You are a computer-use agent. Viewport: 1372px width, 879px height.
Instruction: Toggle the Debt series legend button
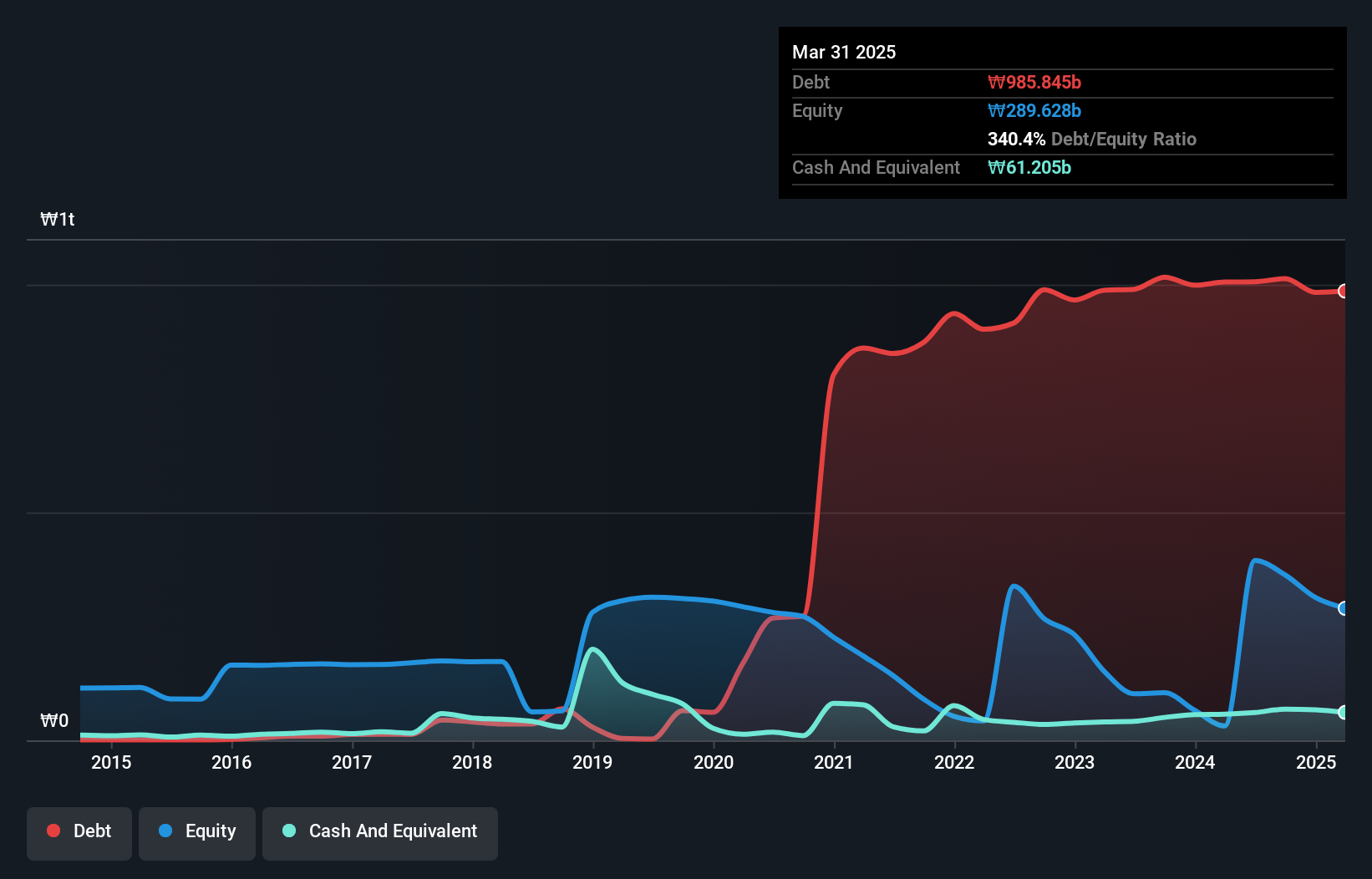(79, 833)
